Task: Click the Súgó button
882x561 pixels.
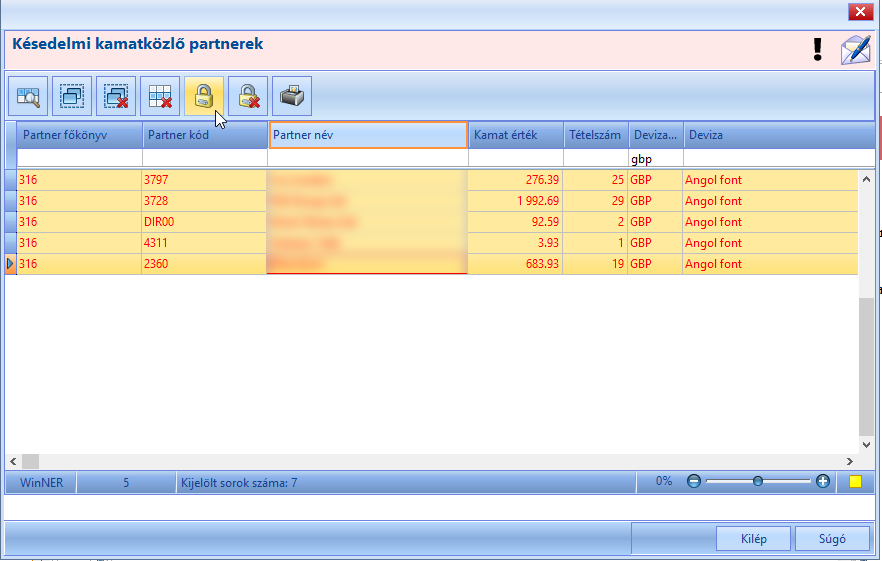Action: (832, 538)
